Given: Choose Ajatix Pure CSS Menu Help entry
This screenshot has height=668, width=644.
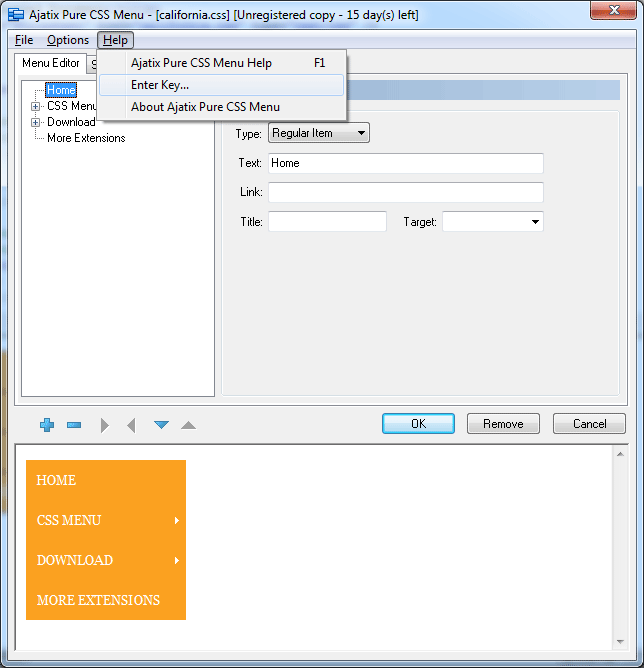Looking at the screenshot, I should (221, 63).
